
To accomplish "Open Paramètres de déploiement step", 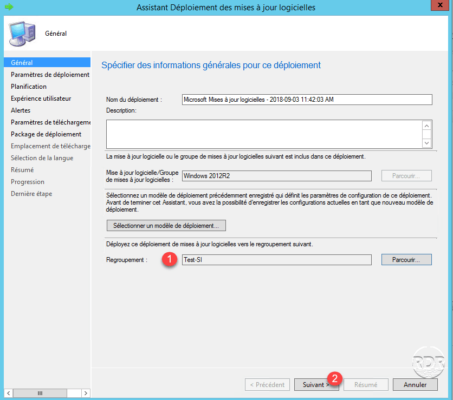I will (50, 74).
